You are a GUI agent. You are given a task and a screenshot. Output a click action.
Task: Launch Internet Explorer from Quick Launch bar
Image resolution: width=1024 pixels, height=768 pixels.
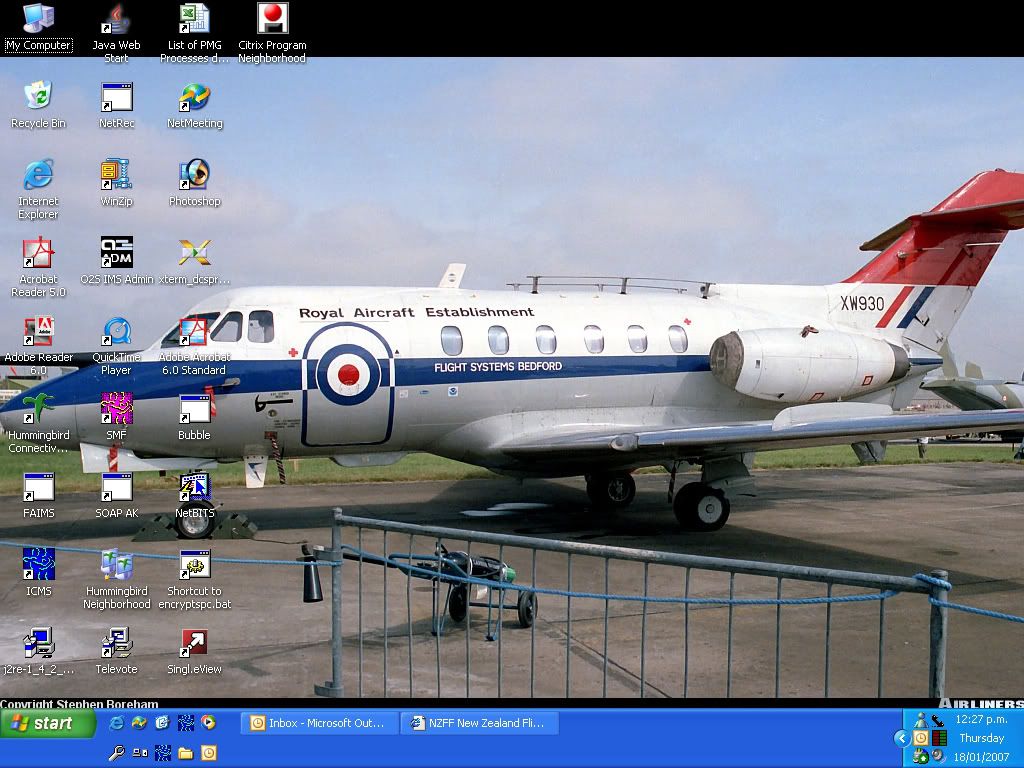[117, 723]
